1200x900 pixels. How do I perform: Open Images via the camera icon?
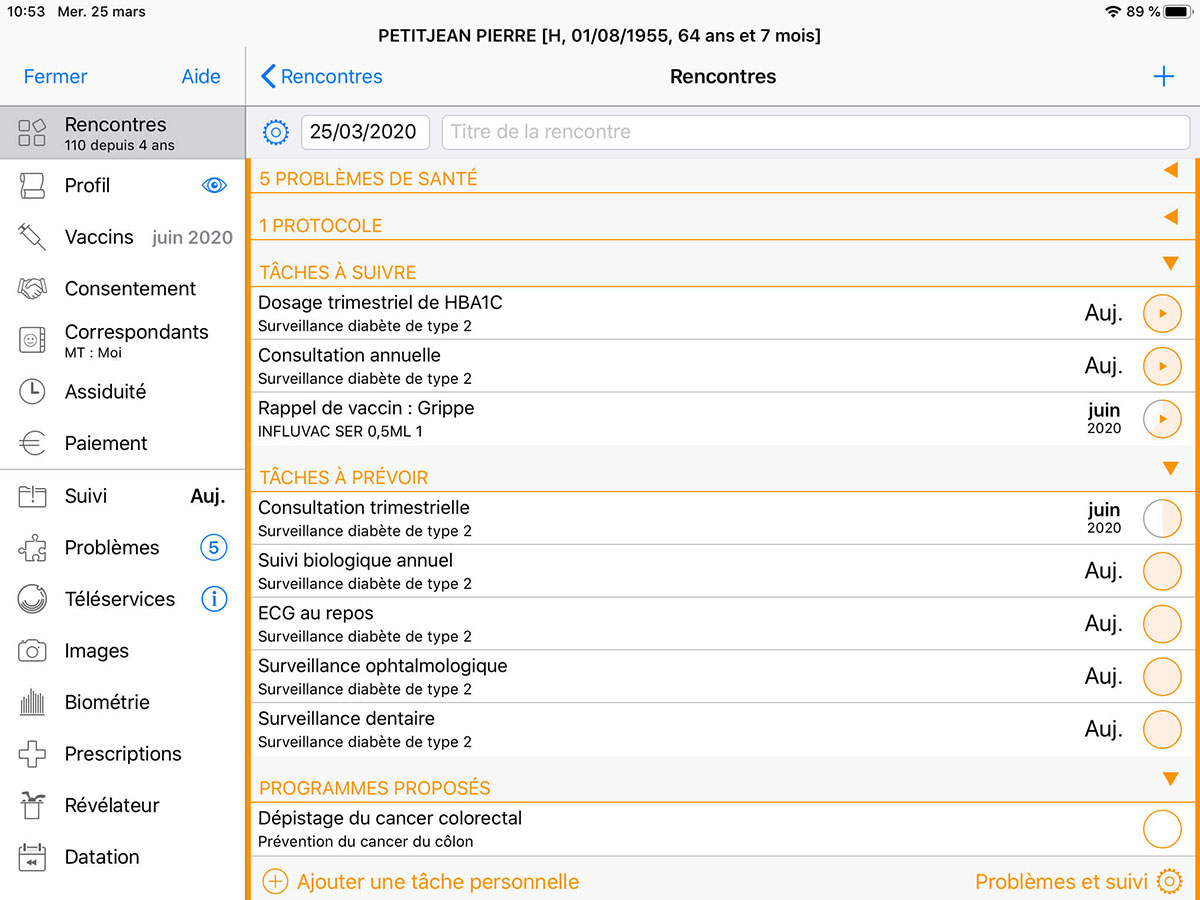[x=32, y=651]
